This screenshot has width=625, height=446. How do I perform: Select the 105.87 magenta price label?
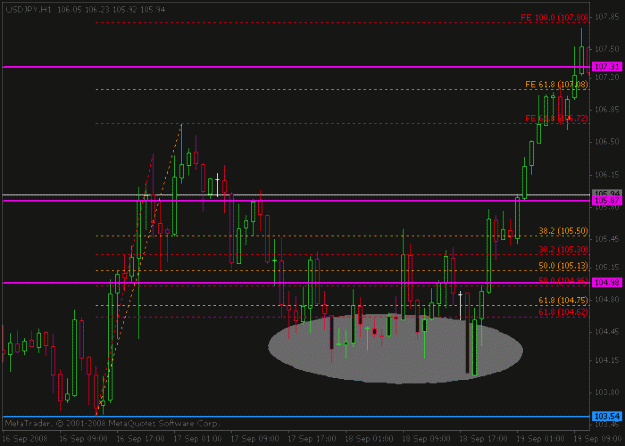tap(607, 200)
